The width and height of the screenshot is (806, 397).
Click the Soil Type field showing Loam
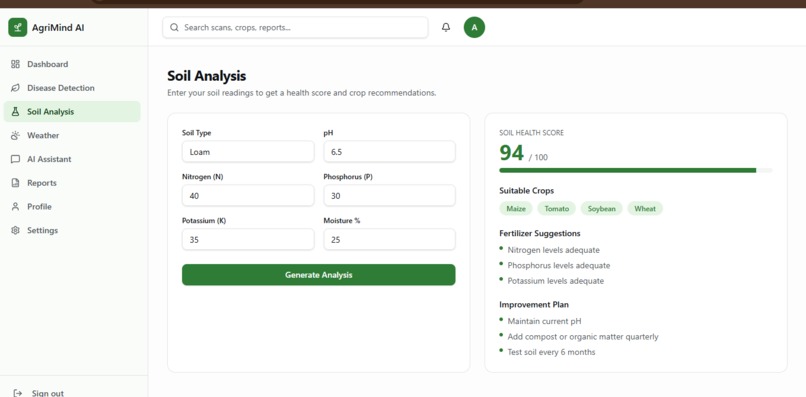click(x=248, y=152)
